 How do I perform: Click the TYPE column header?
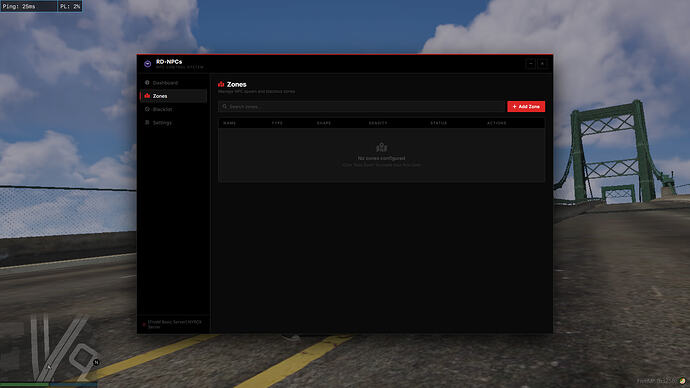(x=277, y=123)
